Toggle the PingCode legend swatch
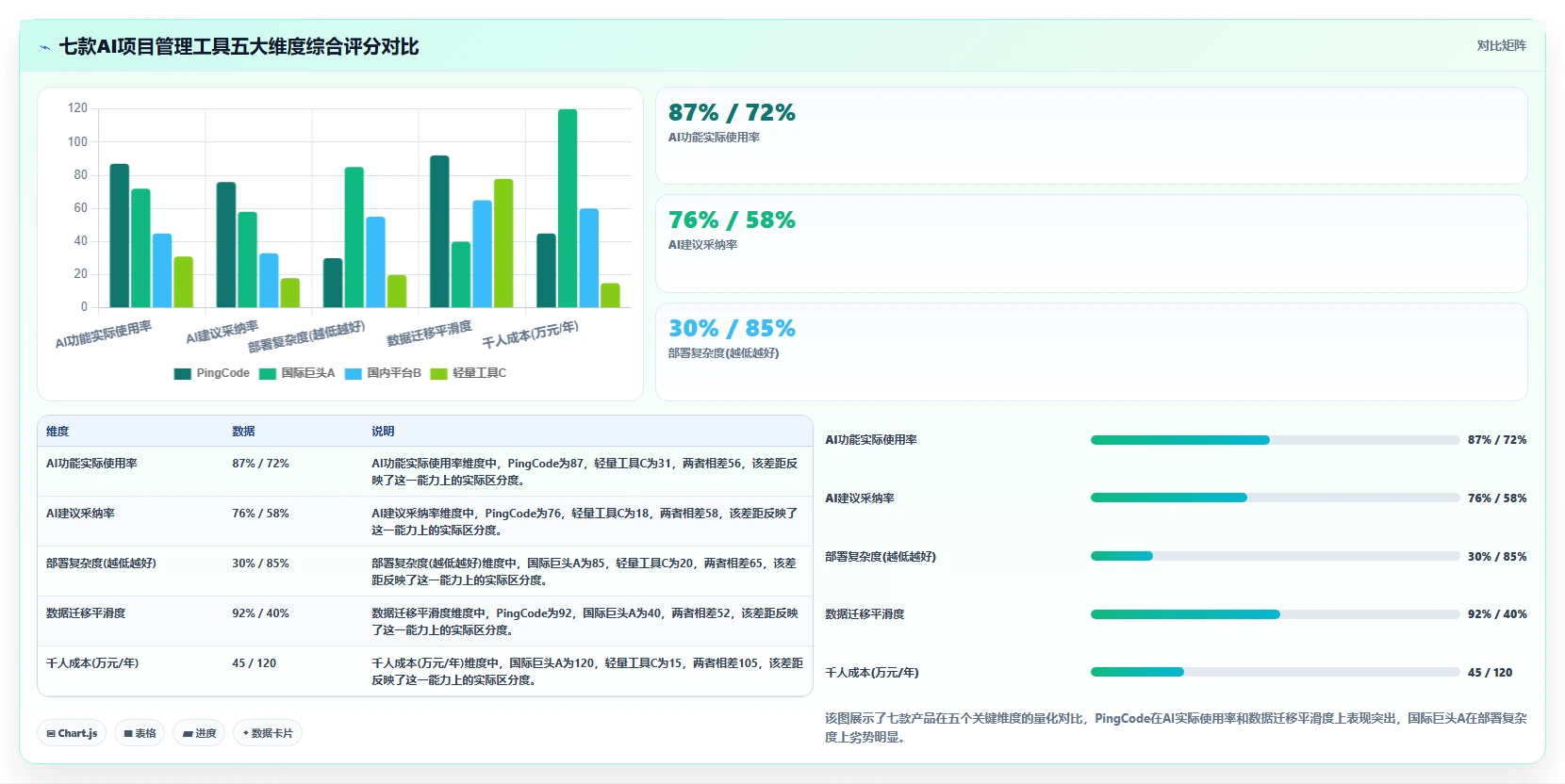Screen dimensions: 1565x784 pyautogui.click(x=183, y=373)
